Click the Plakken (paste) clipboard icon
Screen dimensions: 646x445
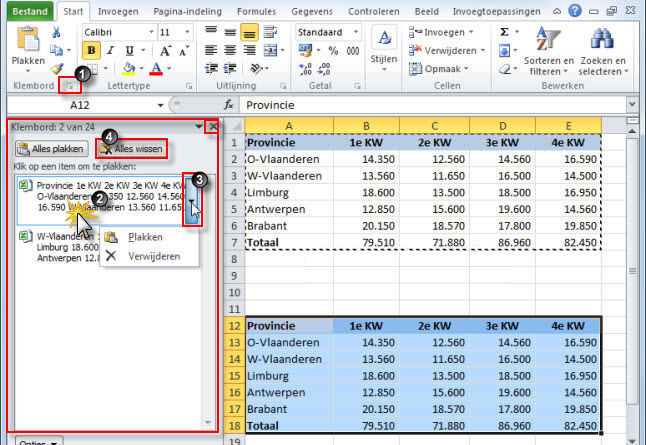28,40
